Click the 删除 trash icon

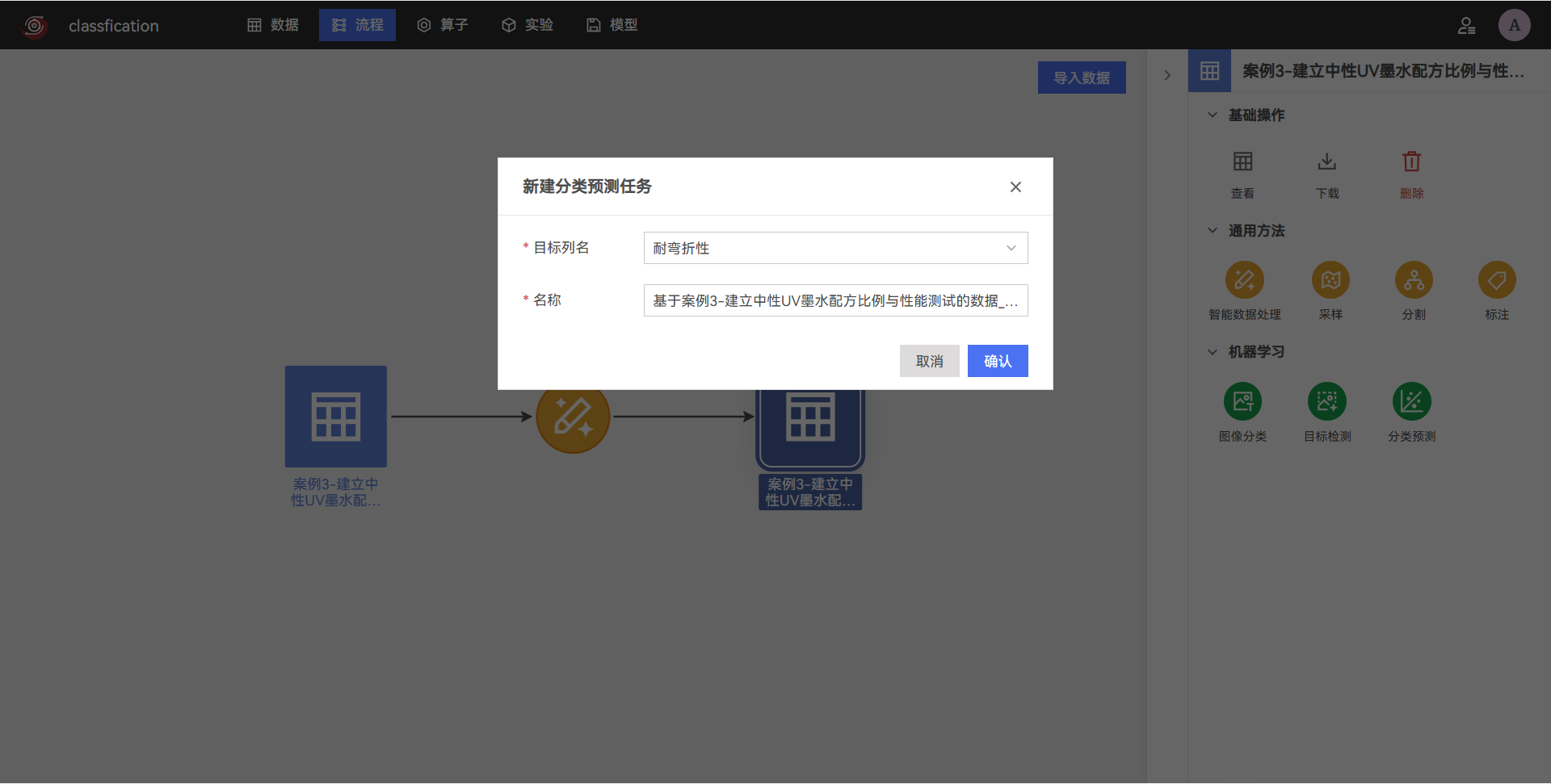click(1411, 161)
